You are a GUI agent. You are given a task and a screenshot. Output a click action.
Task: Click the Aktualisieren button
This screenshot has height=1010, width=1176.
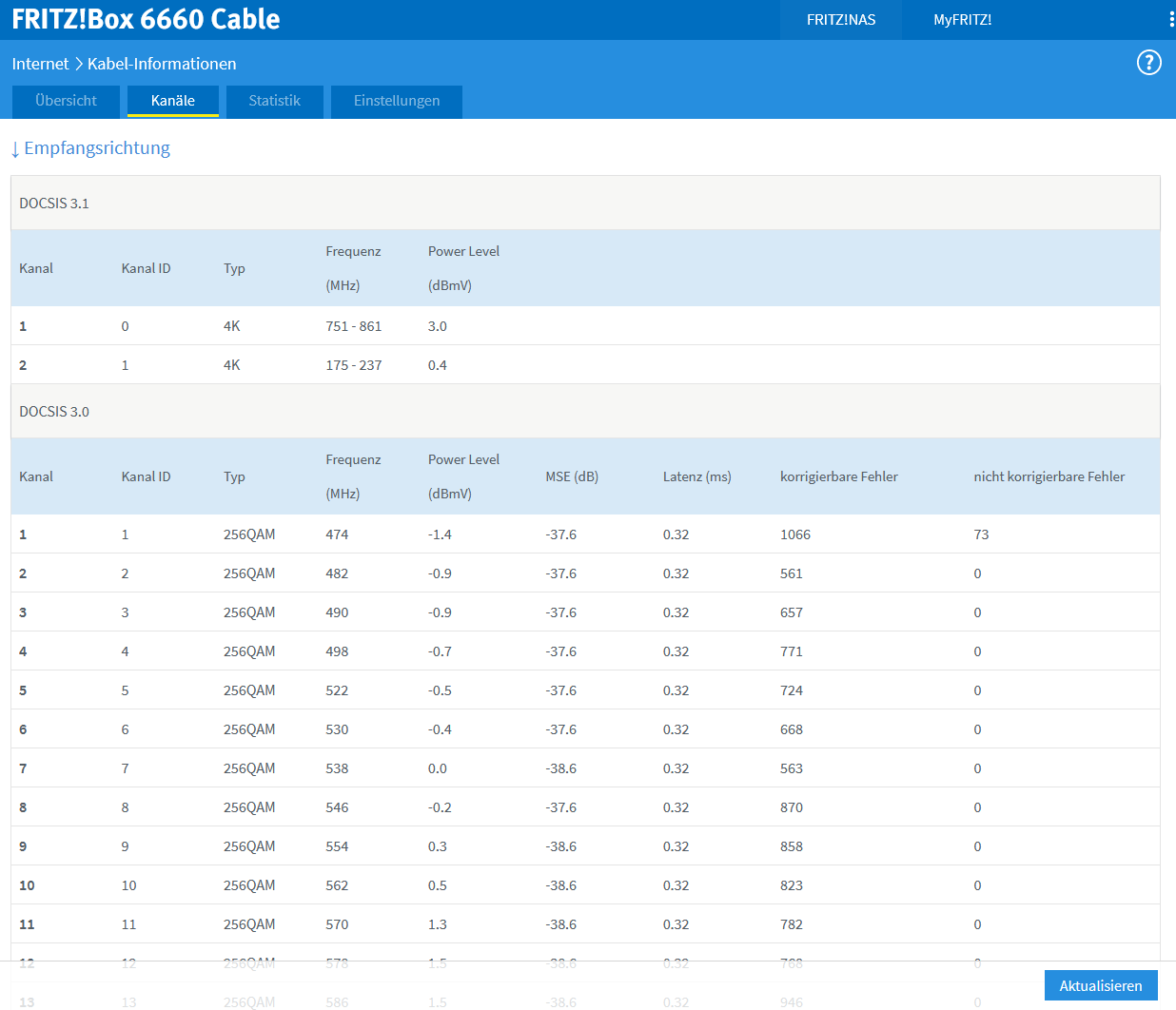[1101, 985]
